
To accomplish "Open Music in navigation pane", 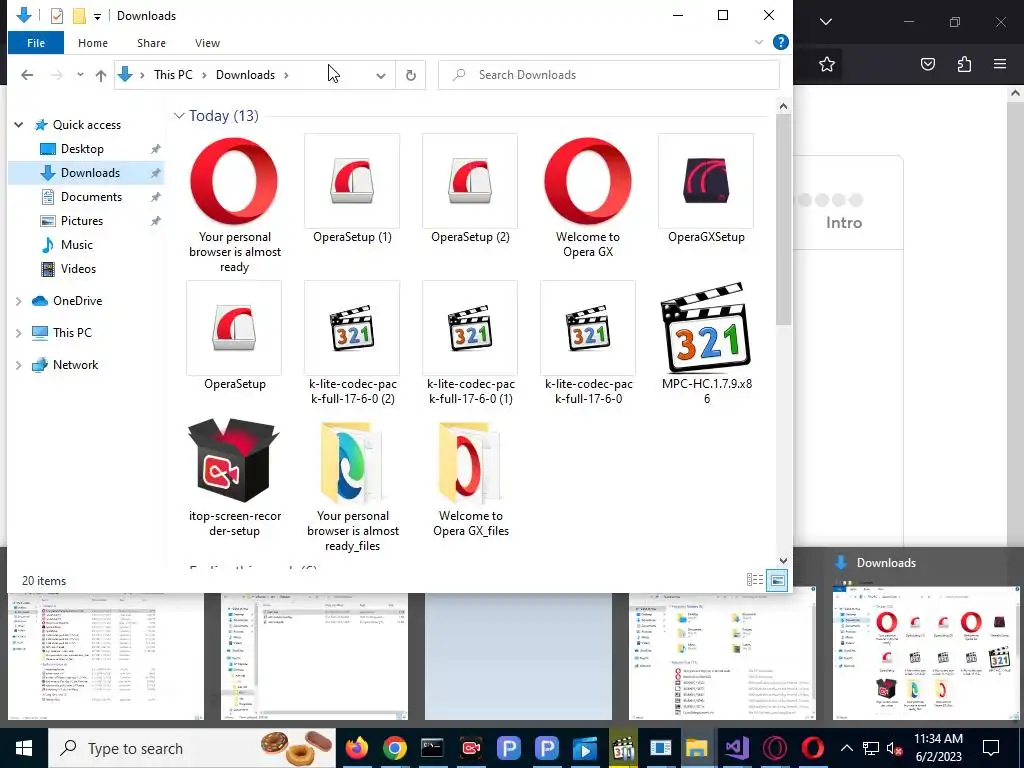I will click(77, 245).
